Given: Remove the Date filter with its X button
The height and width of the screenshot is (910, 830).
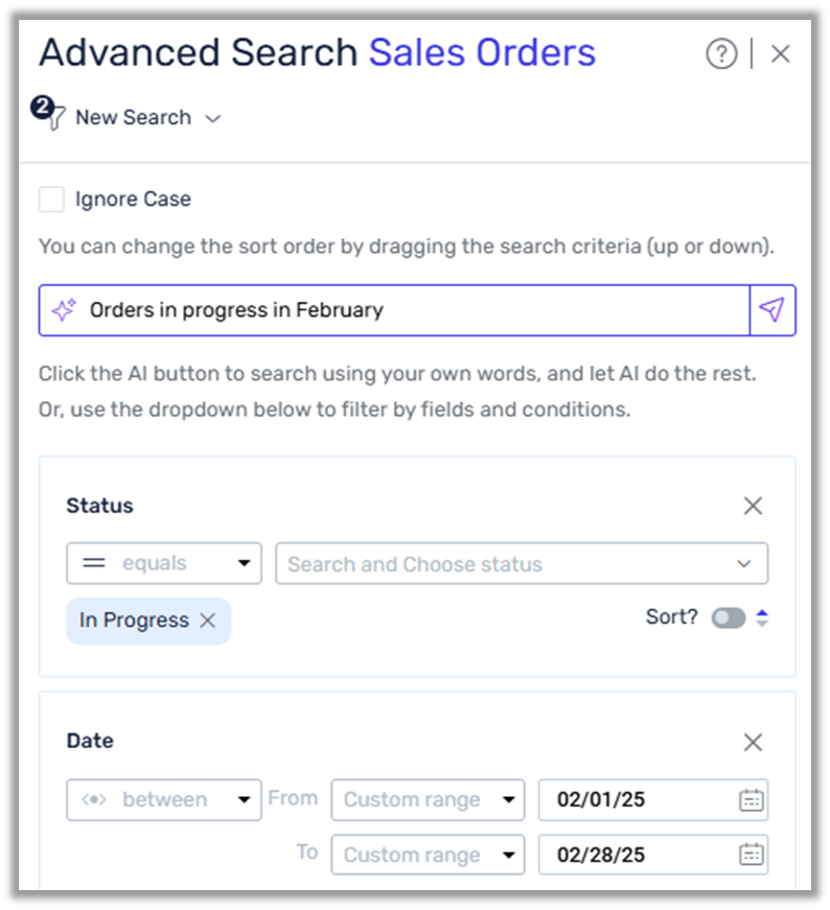Looking at the screenshot, I should [x=754, y=742].
